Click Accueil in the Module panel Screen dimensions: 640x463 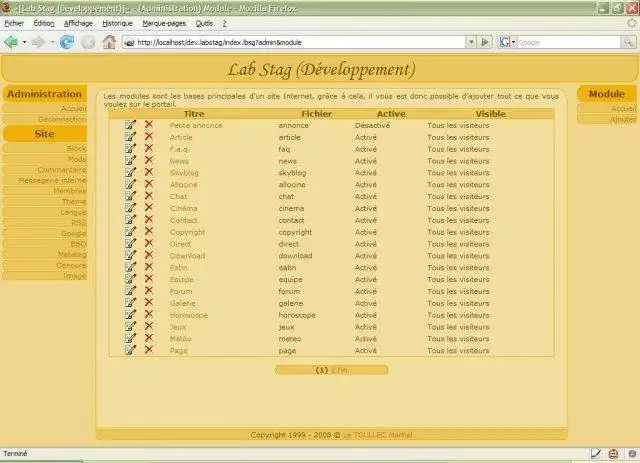tap(623, 108)
